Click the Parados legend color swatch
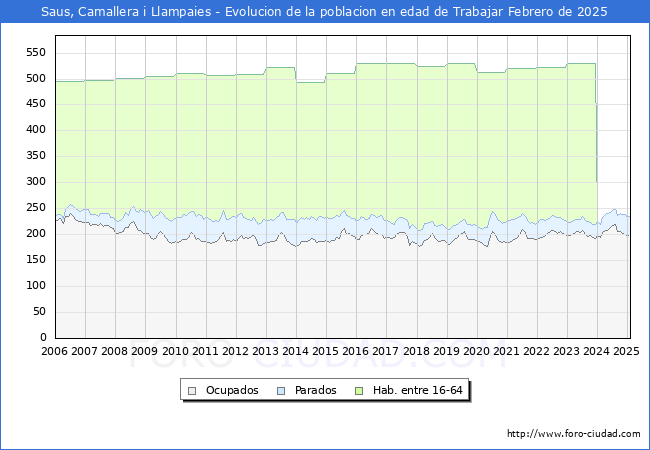The height and width of the screenshot is (450, 650). 281,391
